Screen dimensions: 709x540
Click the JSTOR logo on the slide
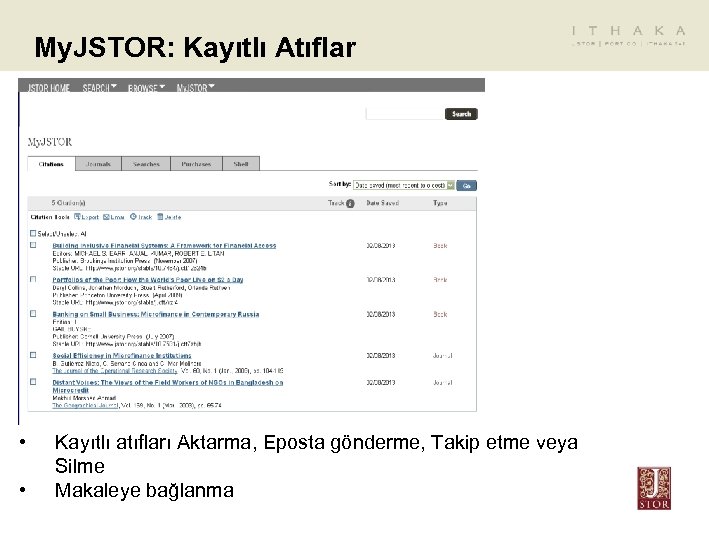654,488
